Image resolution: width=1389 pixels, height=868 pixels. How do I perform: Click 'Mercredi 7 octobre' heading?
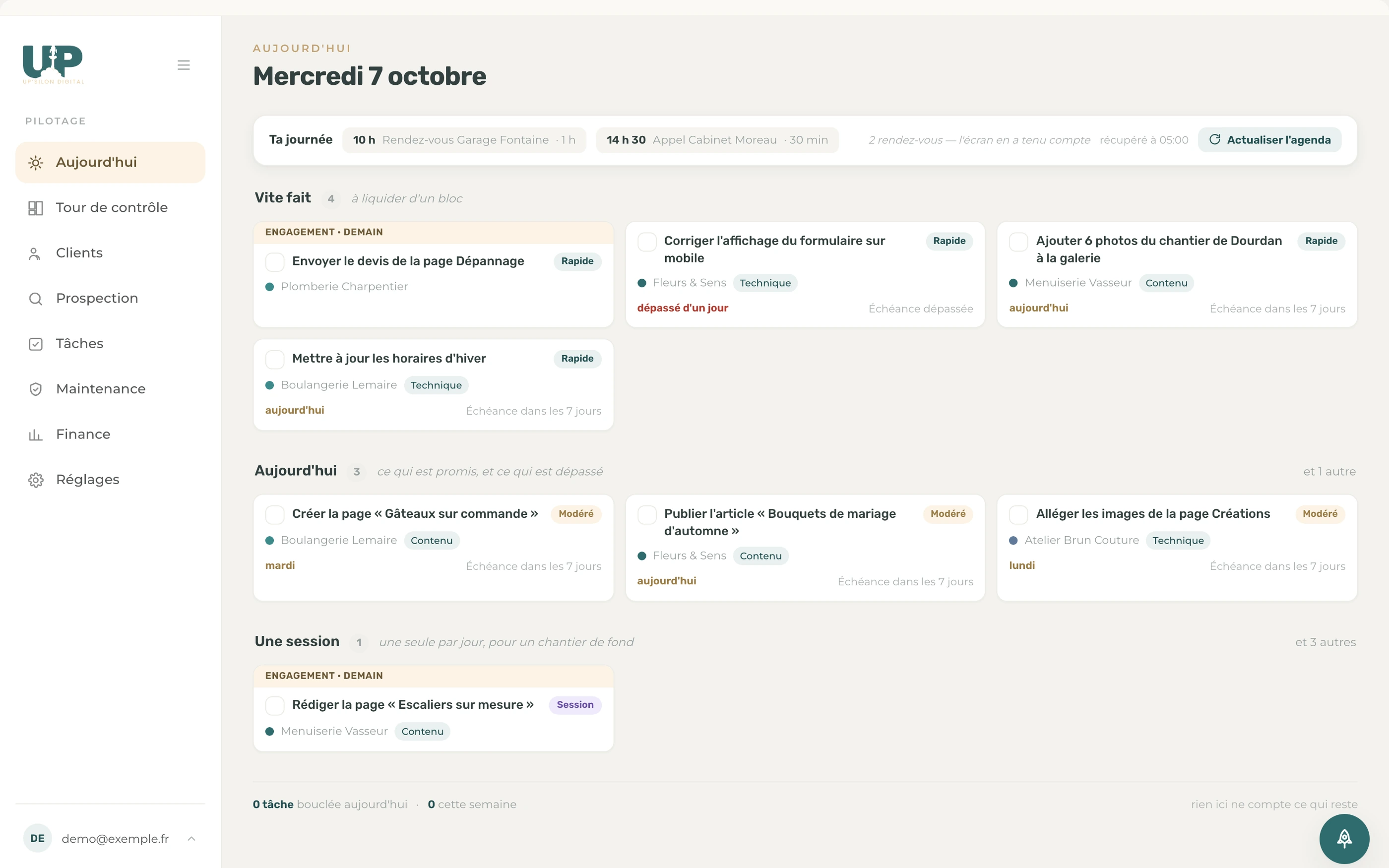click(x=370, y=76)
